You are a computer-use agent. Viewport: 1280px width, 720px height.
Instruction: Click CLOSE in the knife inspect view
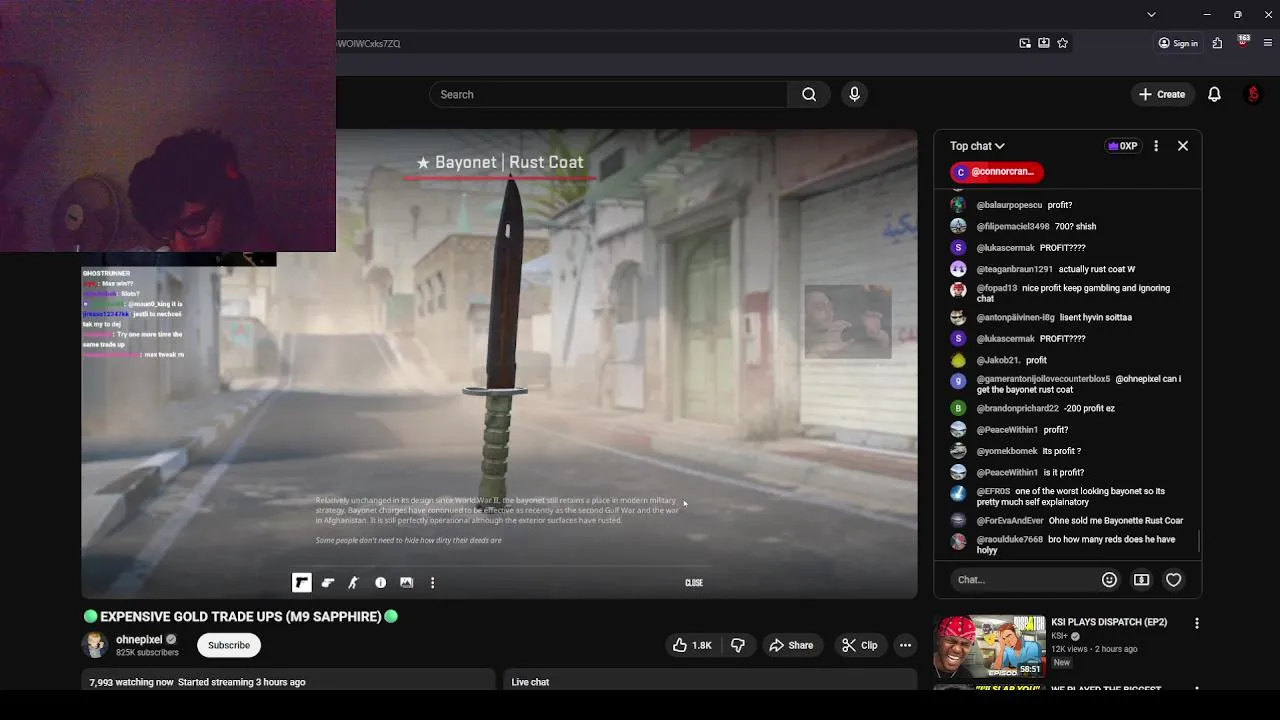pos(694,583)
